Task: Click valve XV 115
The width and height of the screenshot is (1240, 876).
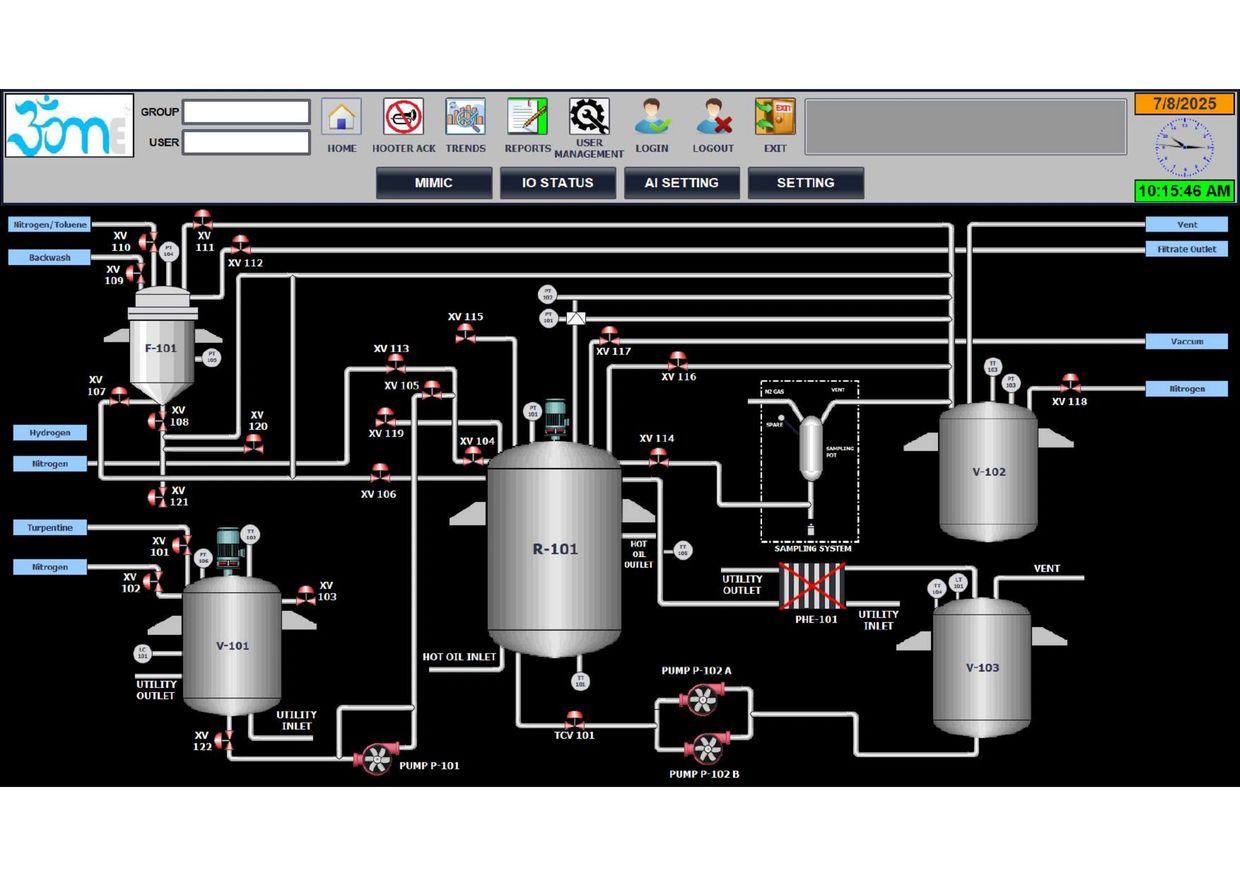Action: coord(465,333)
